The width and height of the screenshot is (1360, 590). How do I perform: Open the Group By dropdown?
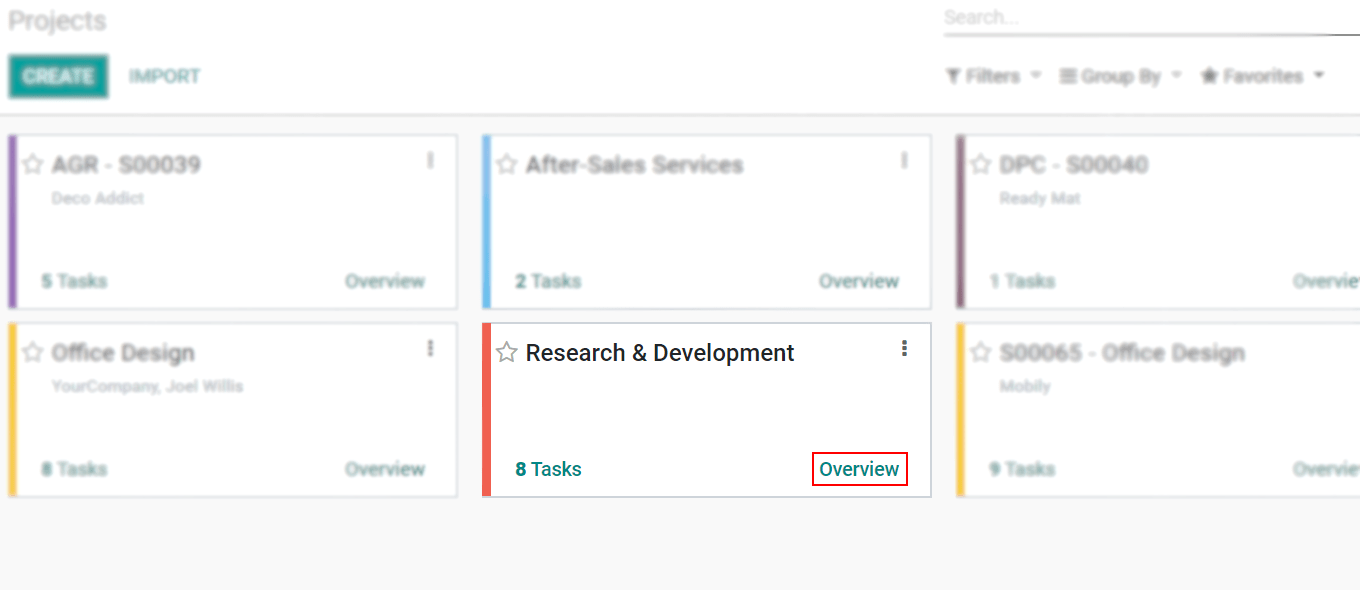1121,76
